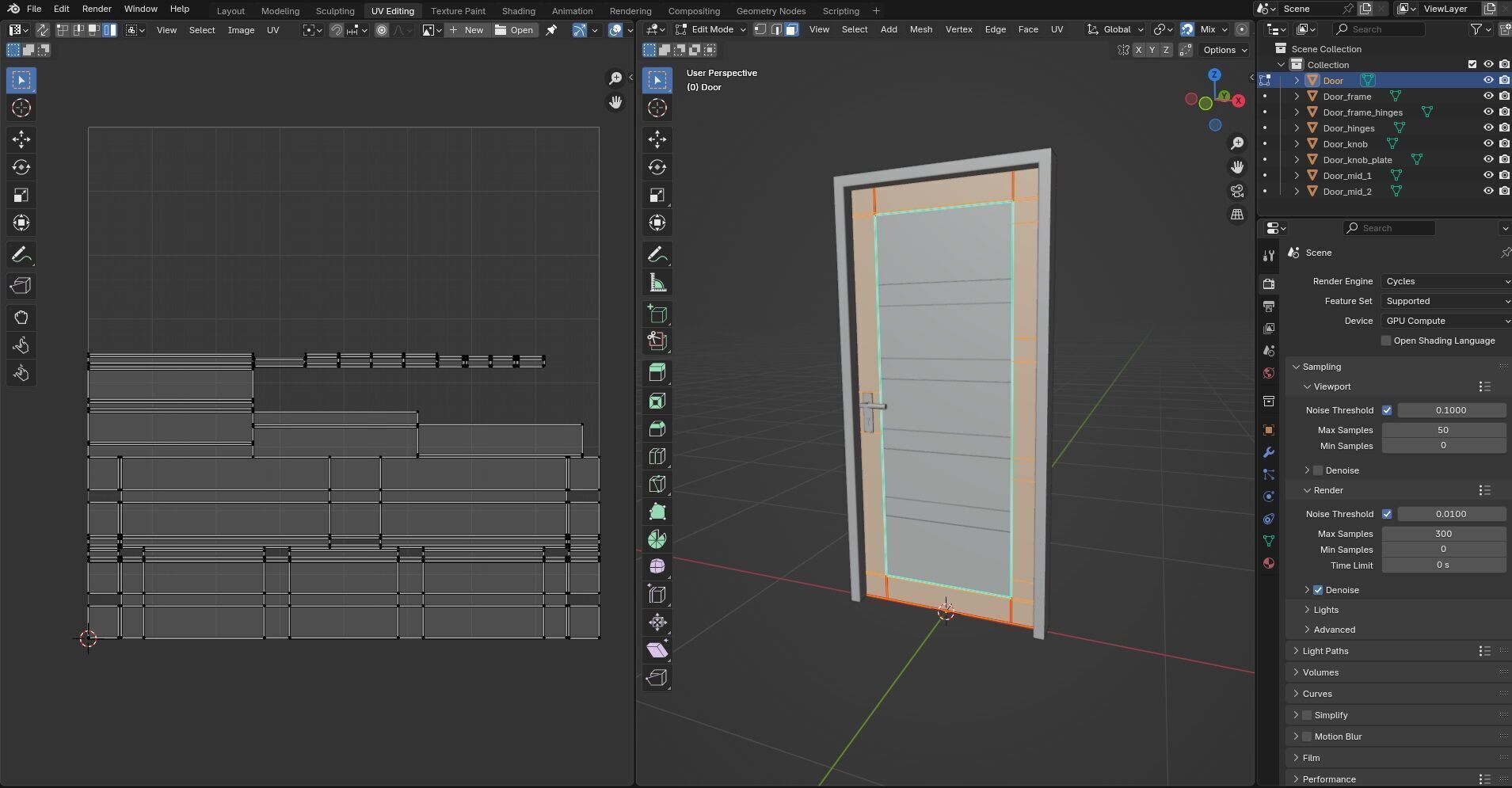The image size is (1512, 788).
Task: Toggle Render Noise Threshold checkbox
Action: (1387, 514)
